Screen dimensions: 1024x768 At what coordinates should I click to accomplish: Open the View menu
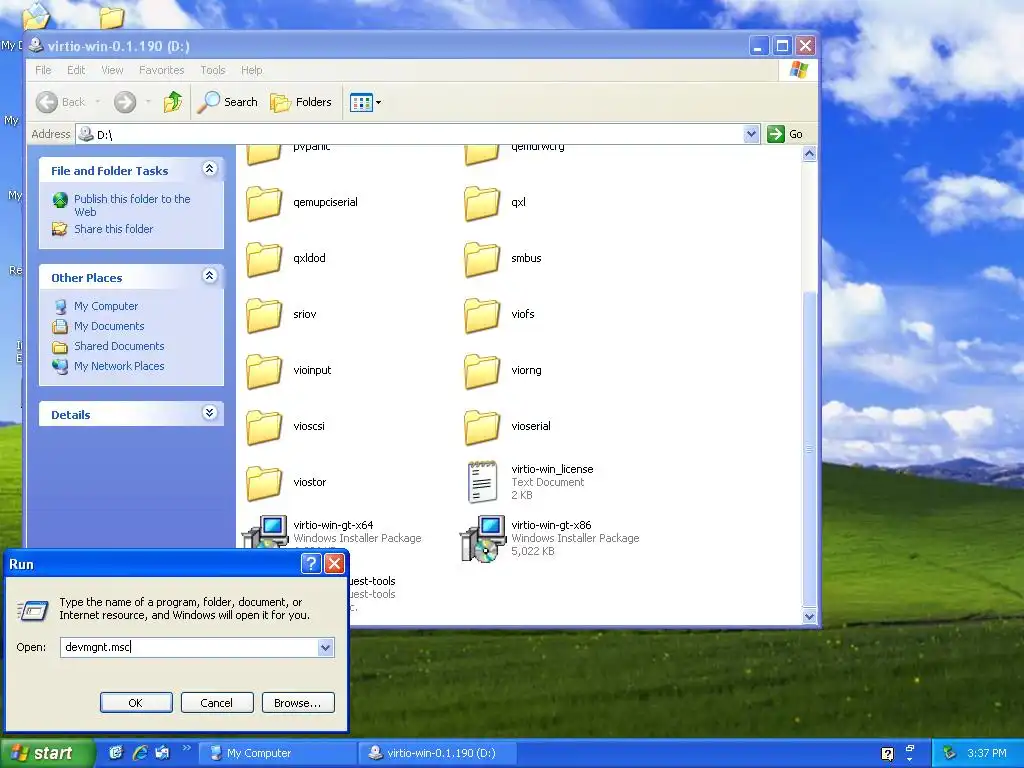click(112, 70)
